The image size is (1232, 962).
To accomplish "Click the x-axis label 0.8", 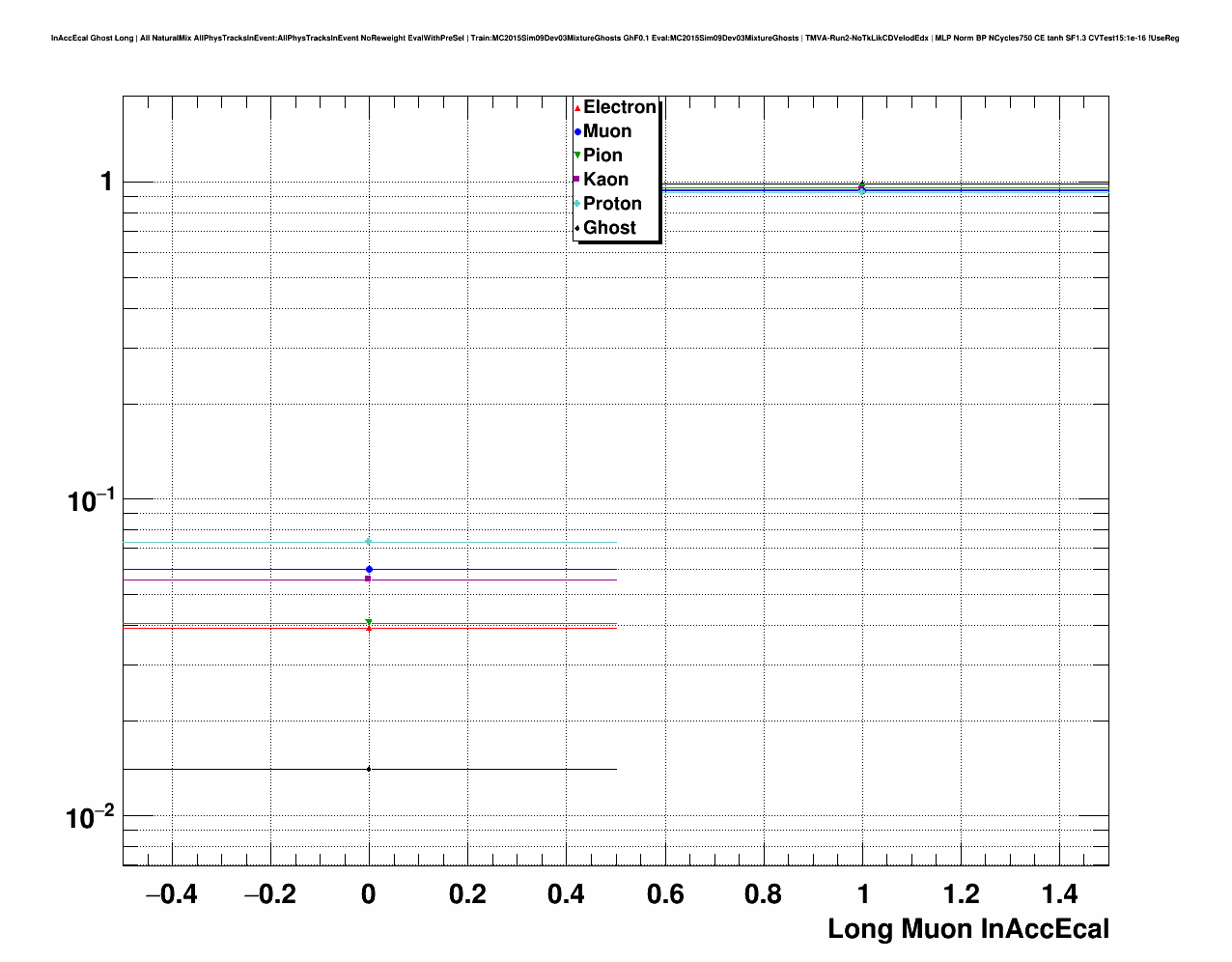I will (764, 894).
